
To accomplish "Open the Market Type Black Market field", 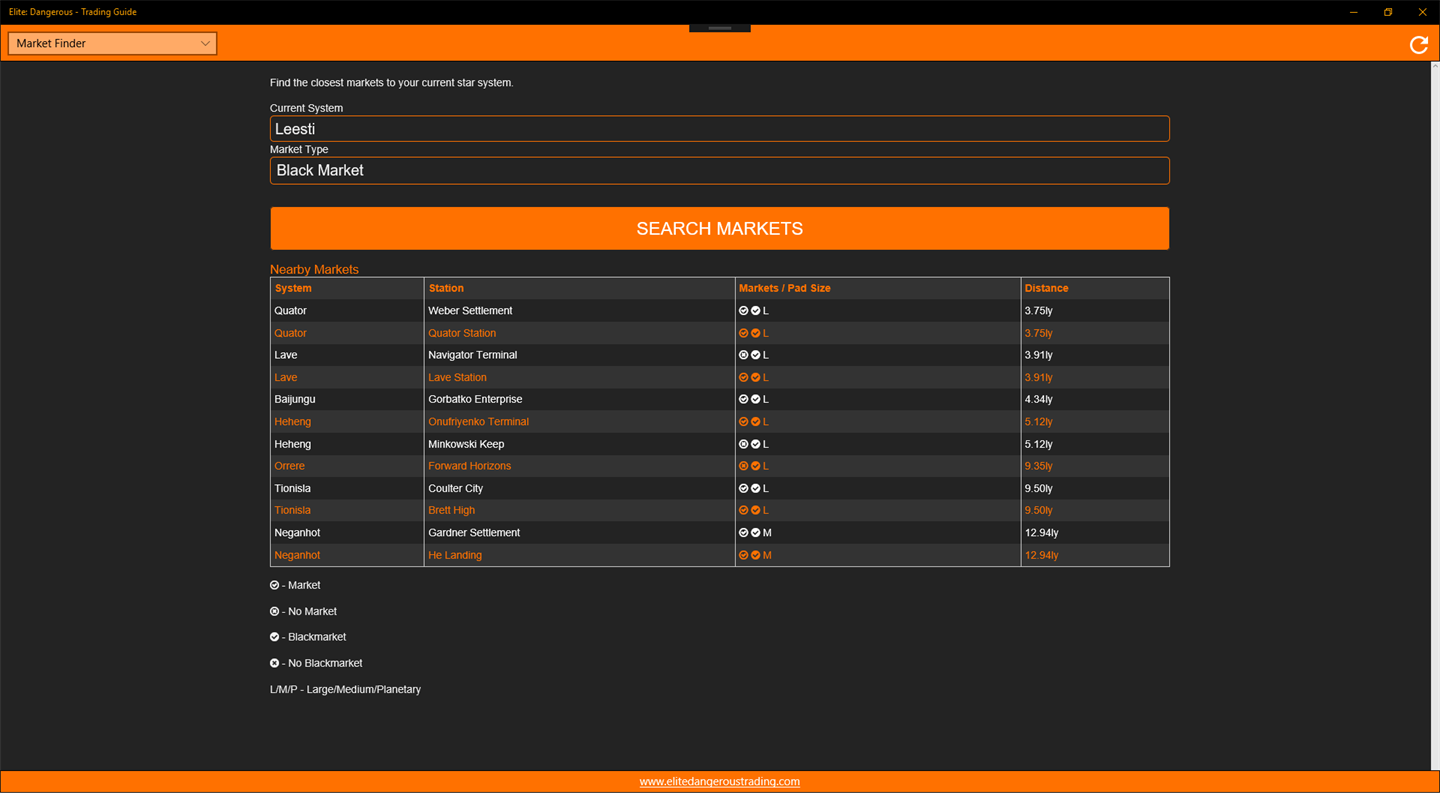I will (x=719, y=170).
